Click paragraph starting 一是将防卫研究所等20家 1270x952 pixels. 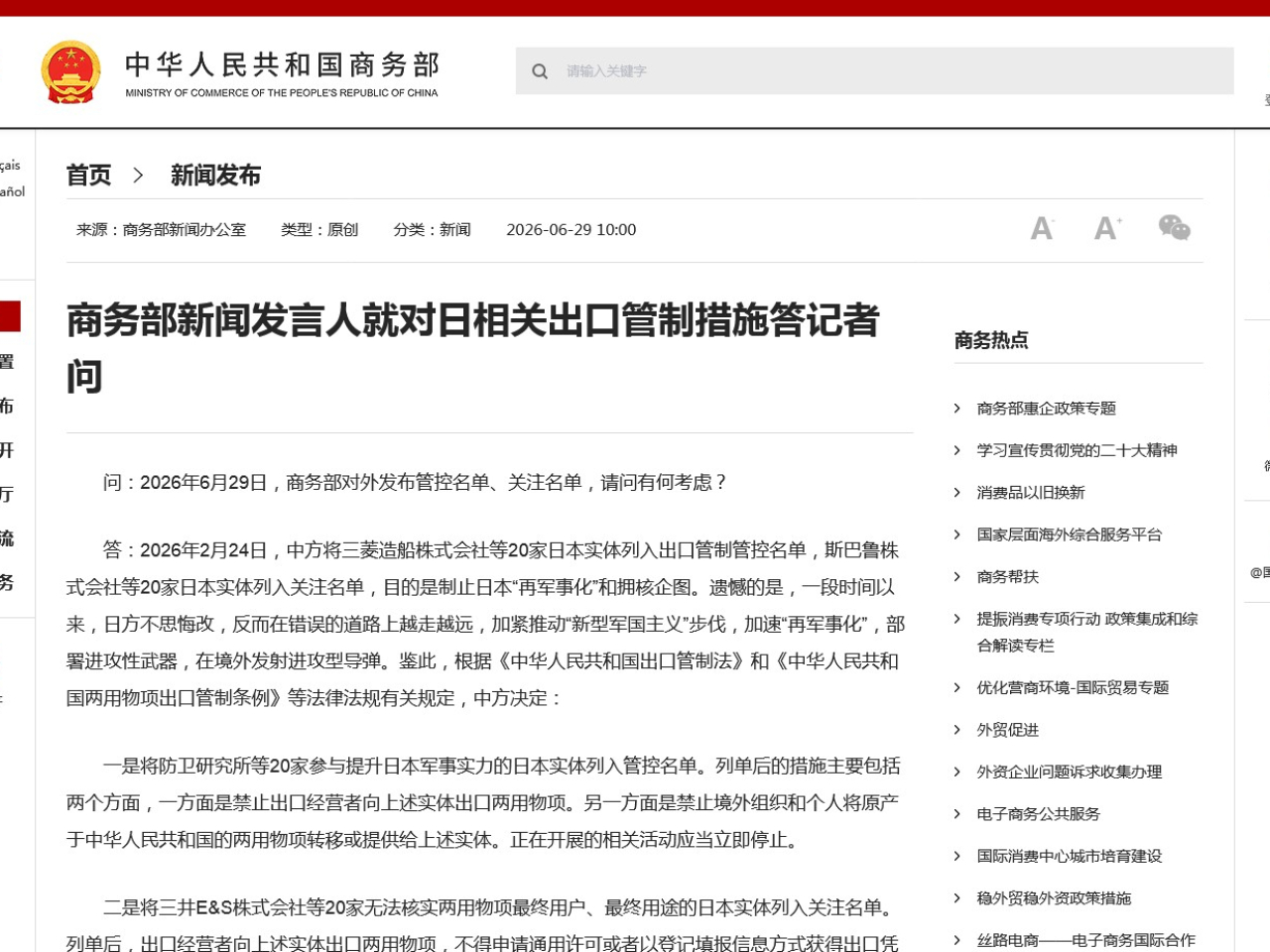(484, 803)
